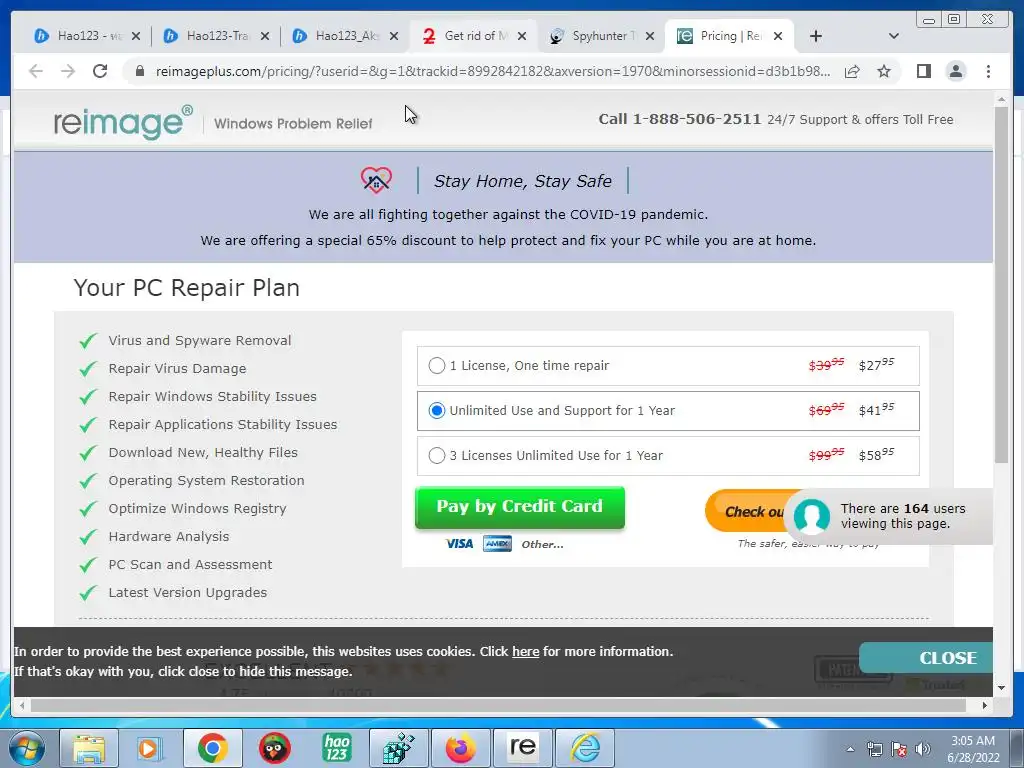
Task: Click the browser forward arrow
Action: pyautogui.click(x=68, y=71)
